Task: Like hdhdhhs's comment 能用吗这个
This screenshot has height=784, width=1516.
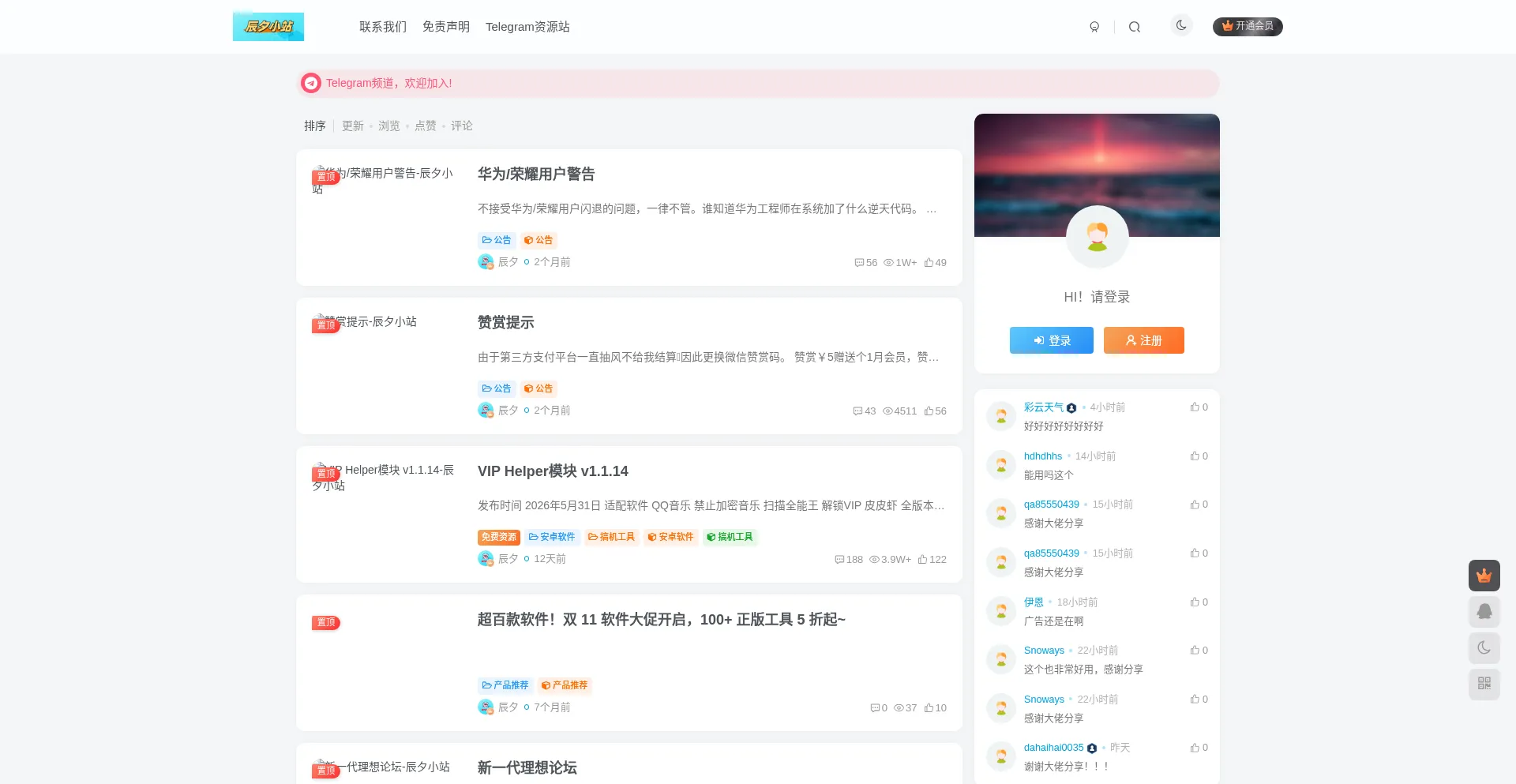Action: click(x=1199, y=456)
